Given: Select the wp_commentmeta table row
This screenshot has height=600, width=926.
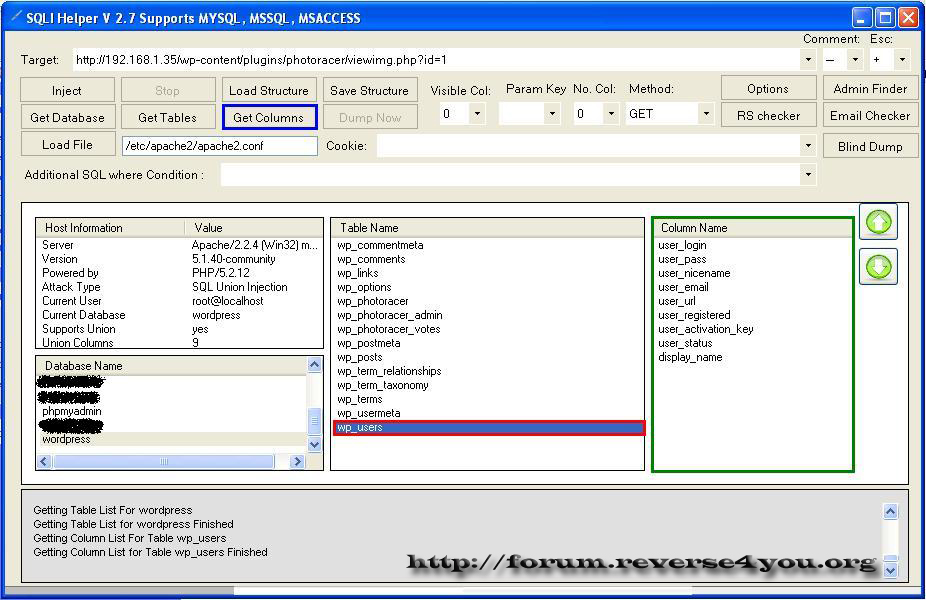Looking at the screenshot, I should pos(488,245).
